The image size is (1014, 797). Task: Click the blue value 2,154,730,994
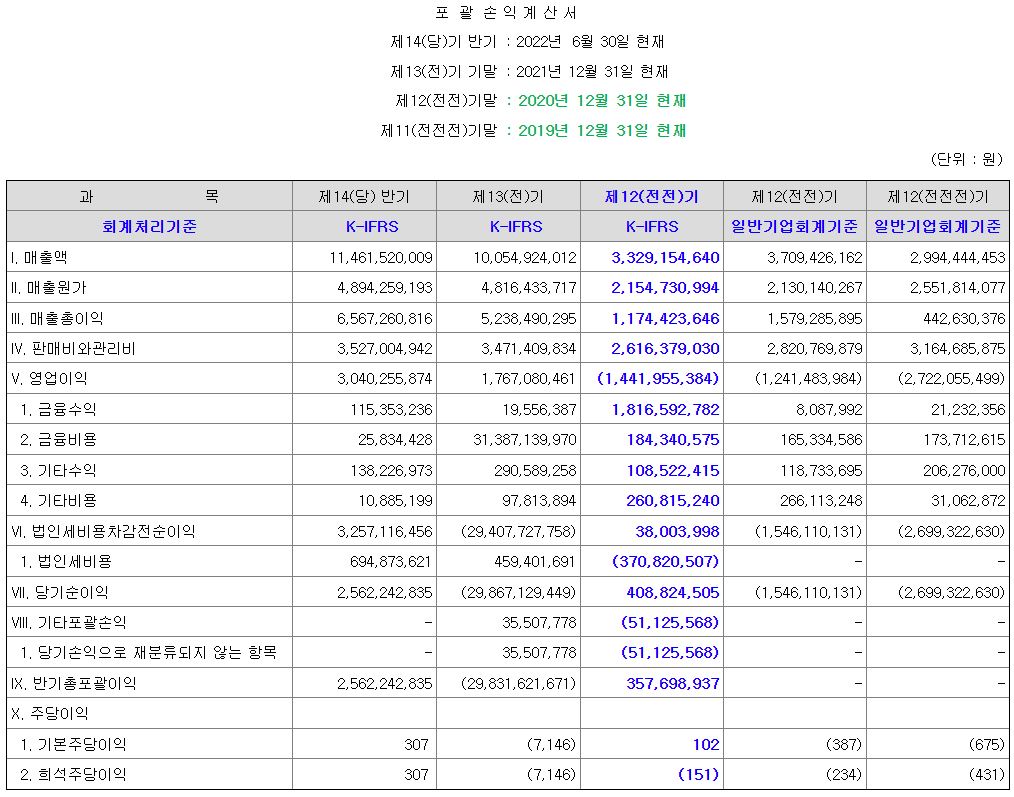pyautogui.click(x=665, y=288)
